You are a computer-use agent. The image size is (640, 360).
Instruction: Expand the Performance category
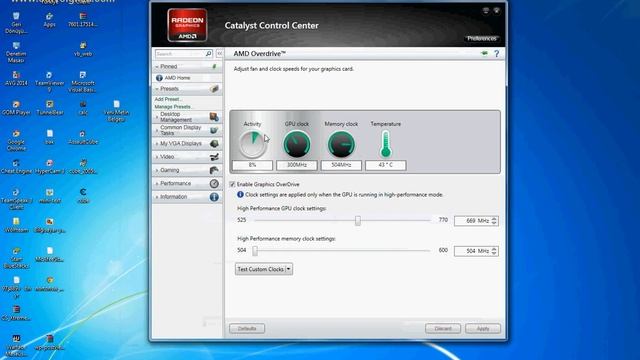click(187, 183)
